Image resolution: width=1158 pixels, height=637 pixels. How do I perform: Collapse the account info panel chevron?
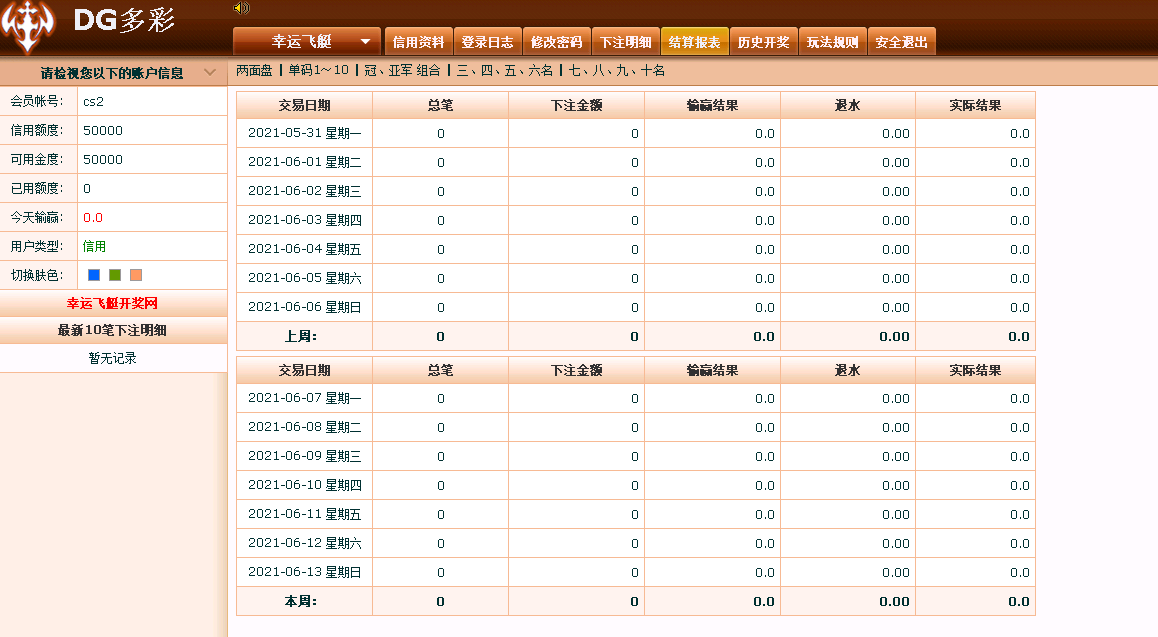coord(210,73)
